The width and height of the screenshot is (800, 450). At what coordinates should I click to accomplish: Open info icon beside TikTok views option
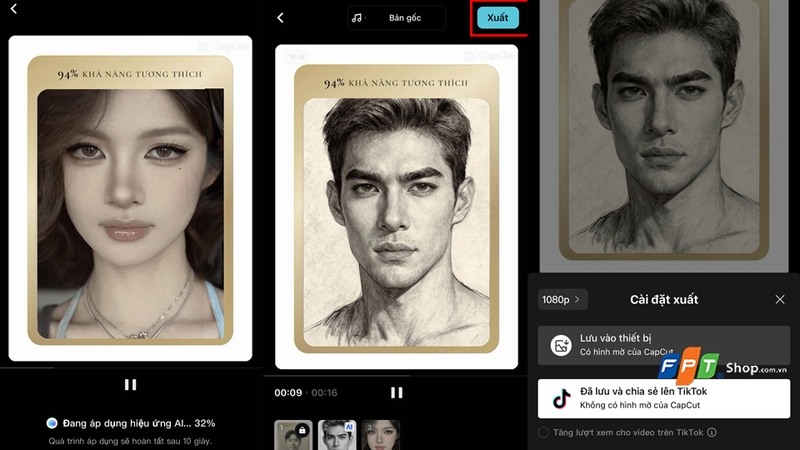[712, 433]
